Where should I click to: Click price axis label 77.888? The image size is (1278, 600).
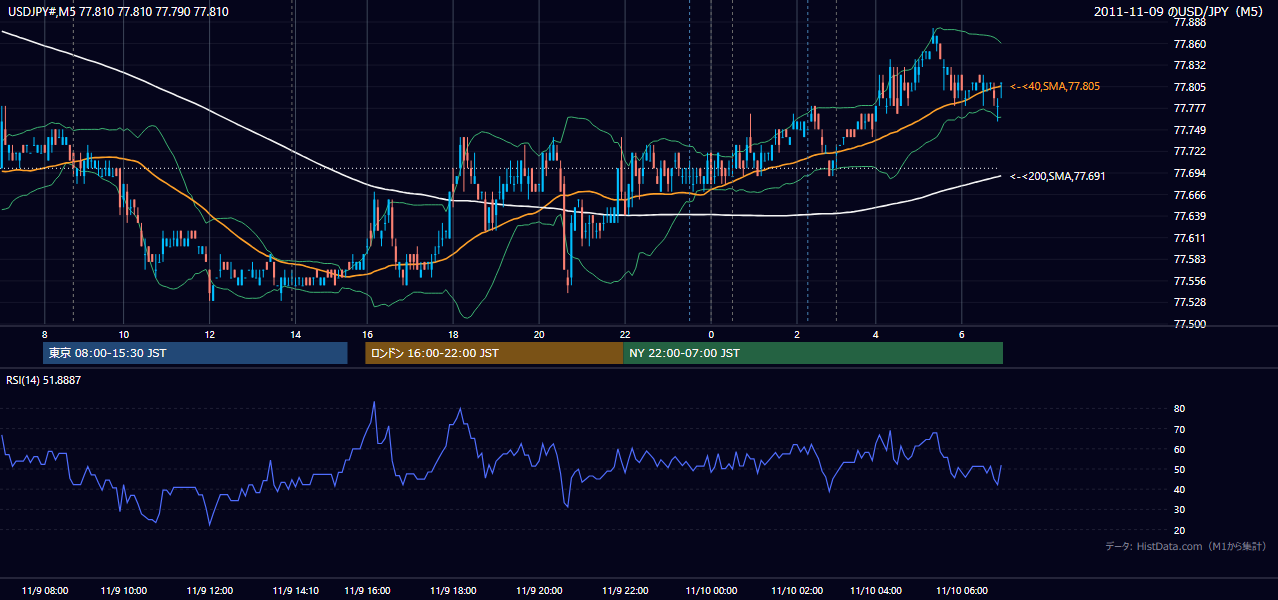pyautogui.click(x=1189, y=22)
